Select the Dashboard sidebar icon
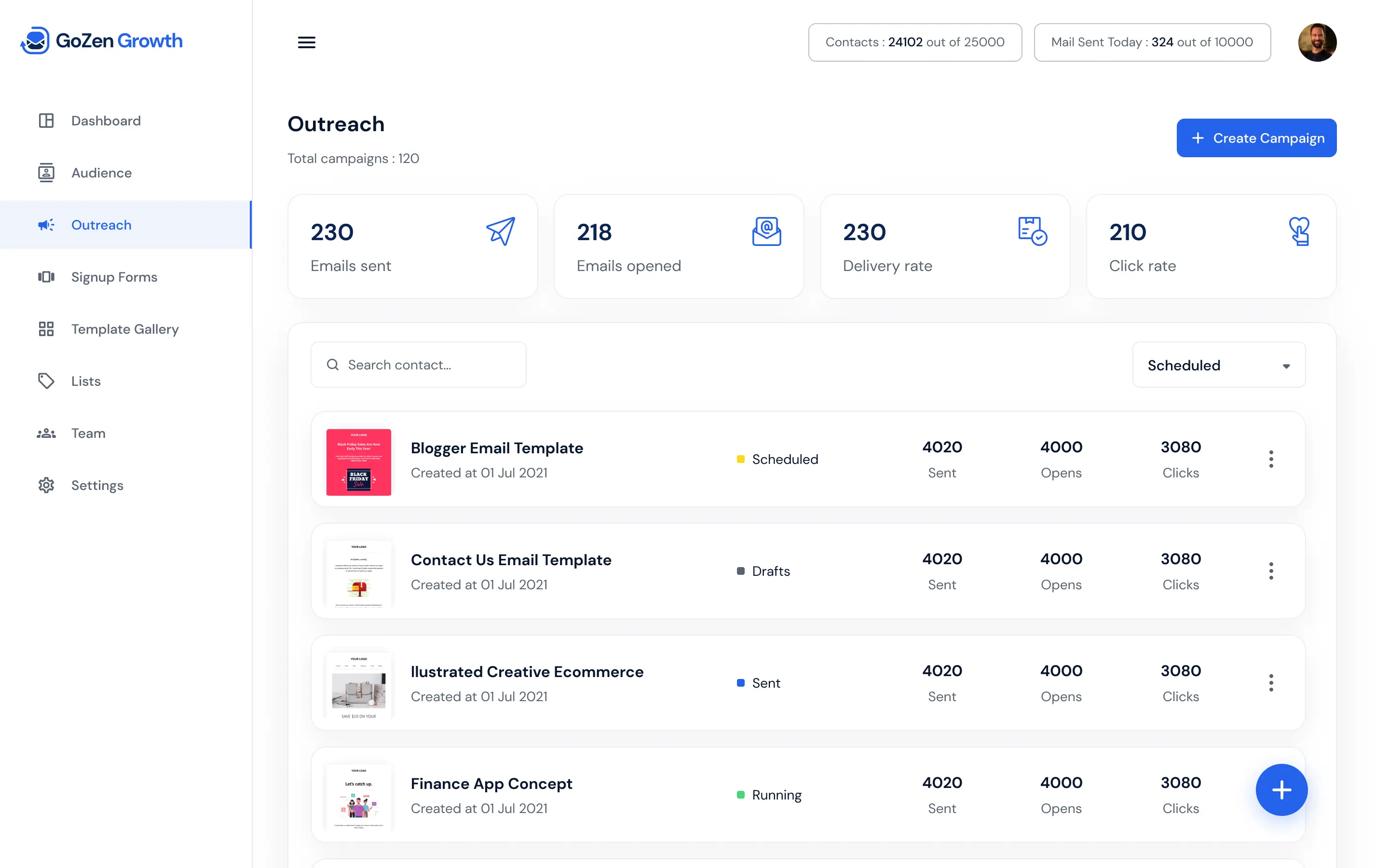The width and height of the screenshot is (1389, 868). pos(46,121)
